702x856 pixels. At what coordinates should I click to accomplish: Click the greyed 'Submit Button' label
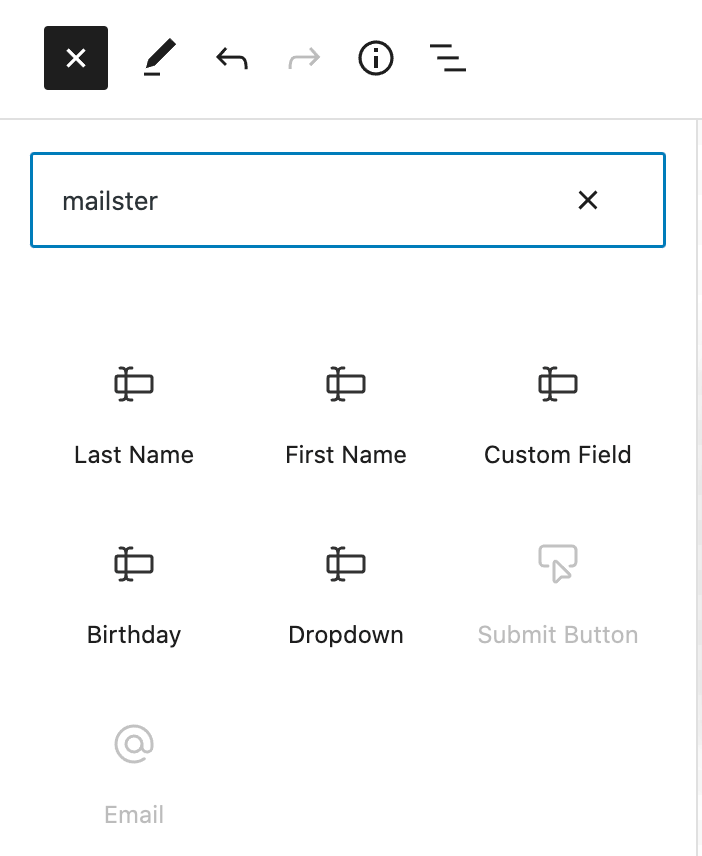[x=558, y=635]
